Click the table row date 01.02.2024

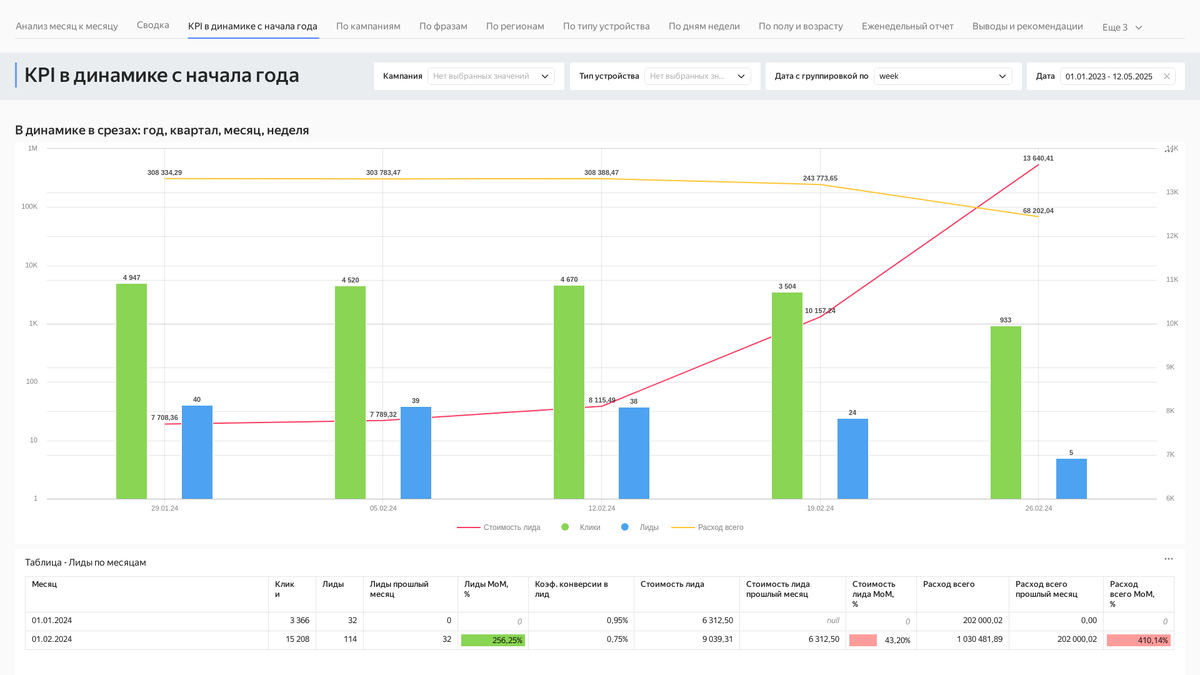[x=52, y=640]
